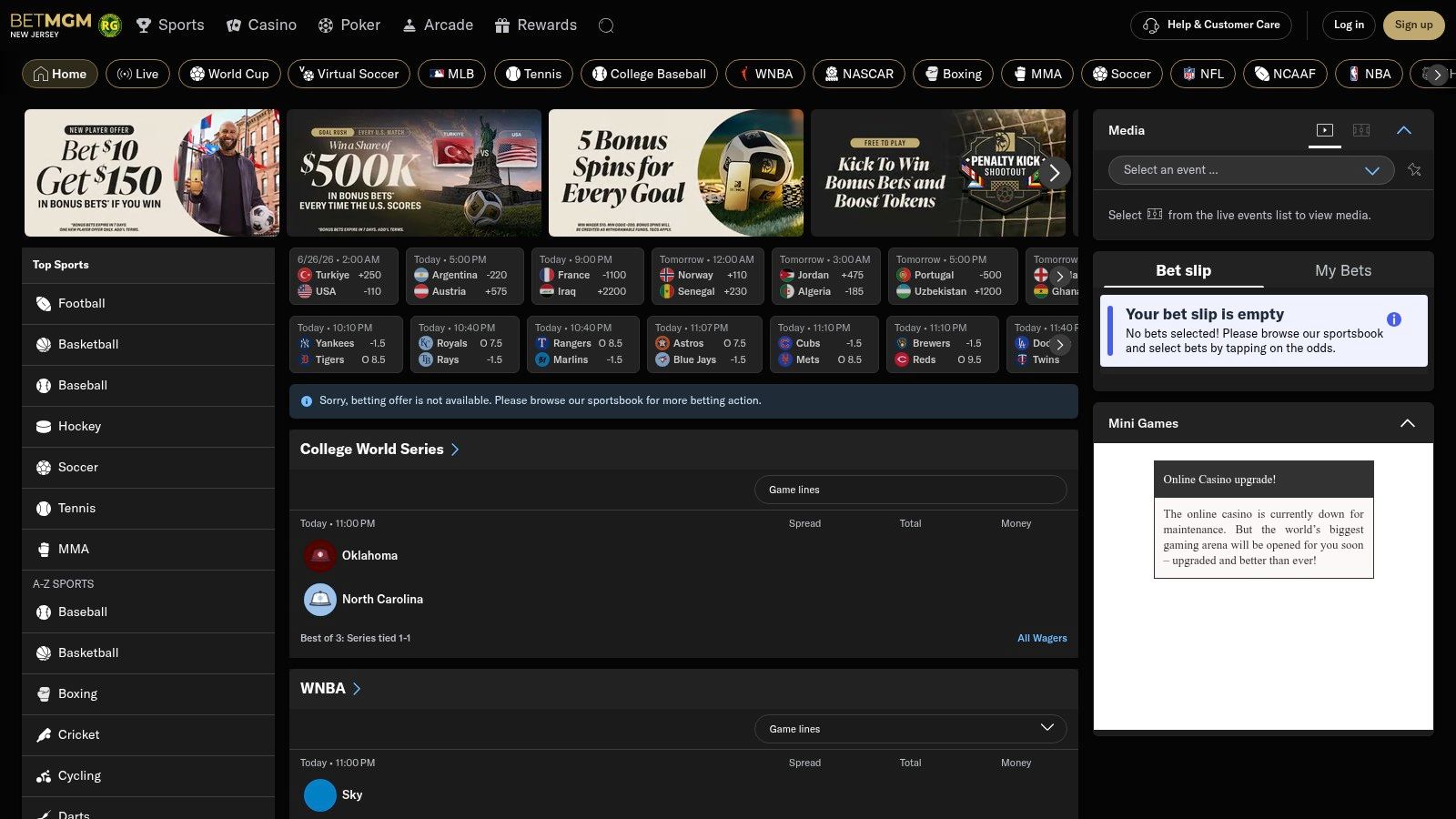Open the Rewards top menu
This screenshot has width=1456, height=819.
[x=536, y=25]
